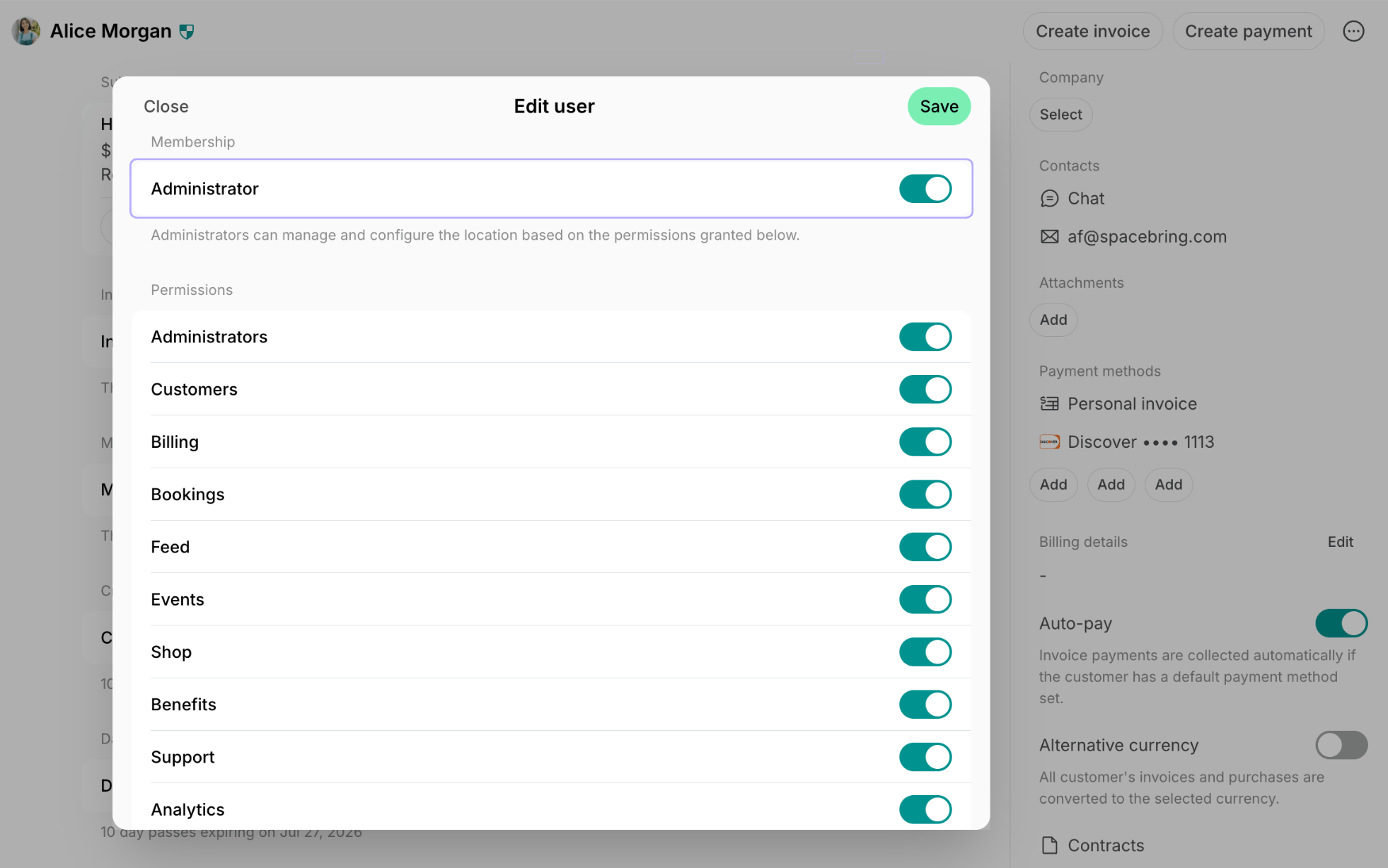Toggle the Feed permission
The image size is (1388, 868).
click(925, 547)
